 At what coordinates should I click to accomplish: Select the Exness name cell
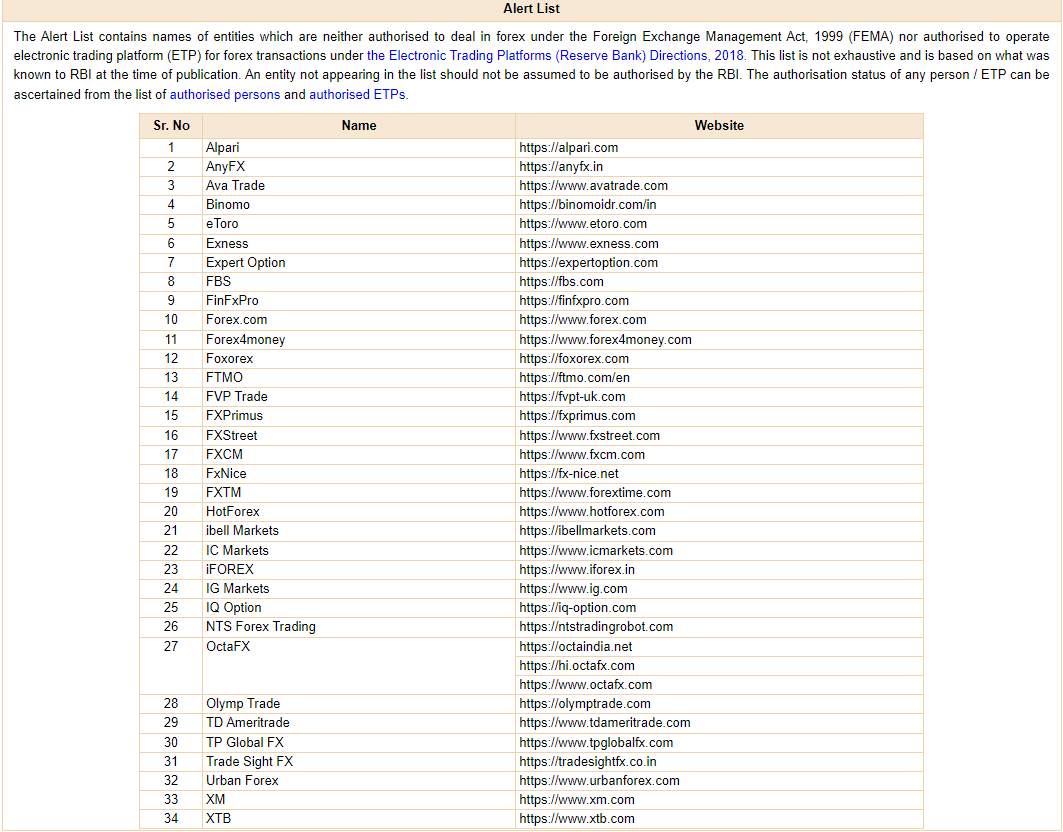pos(359,243)
